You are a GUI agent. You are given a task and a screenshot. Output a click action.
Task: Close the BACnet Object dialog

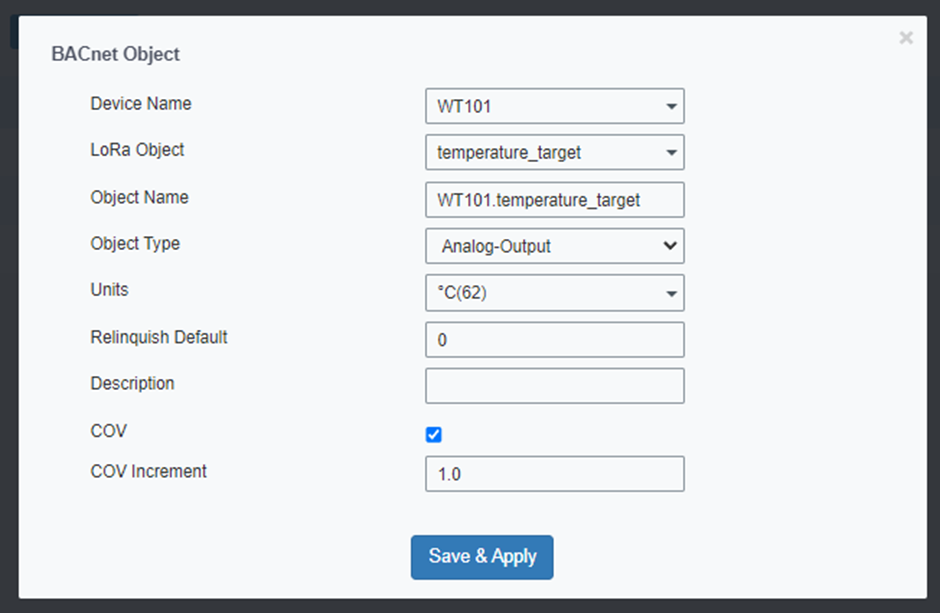point(906,38)
